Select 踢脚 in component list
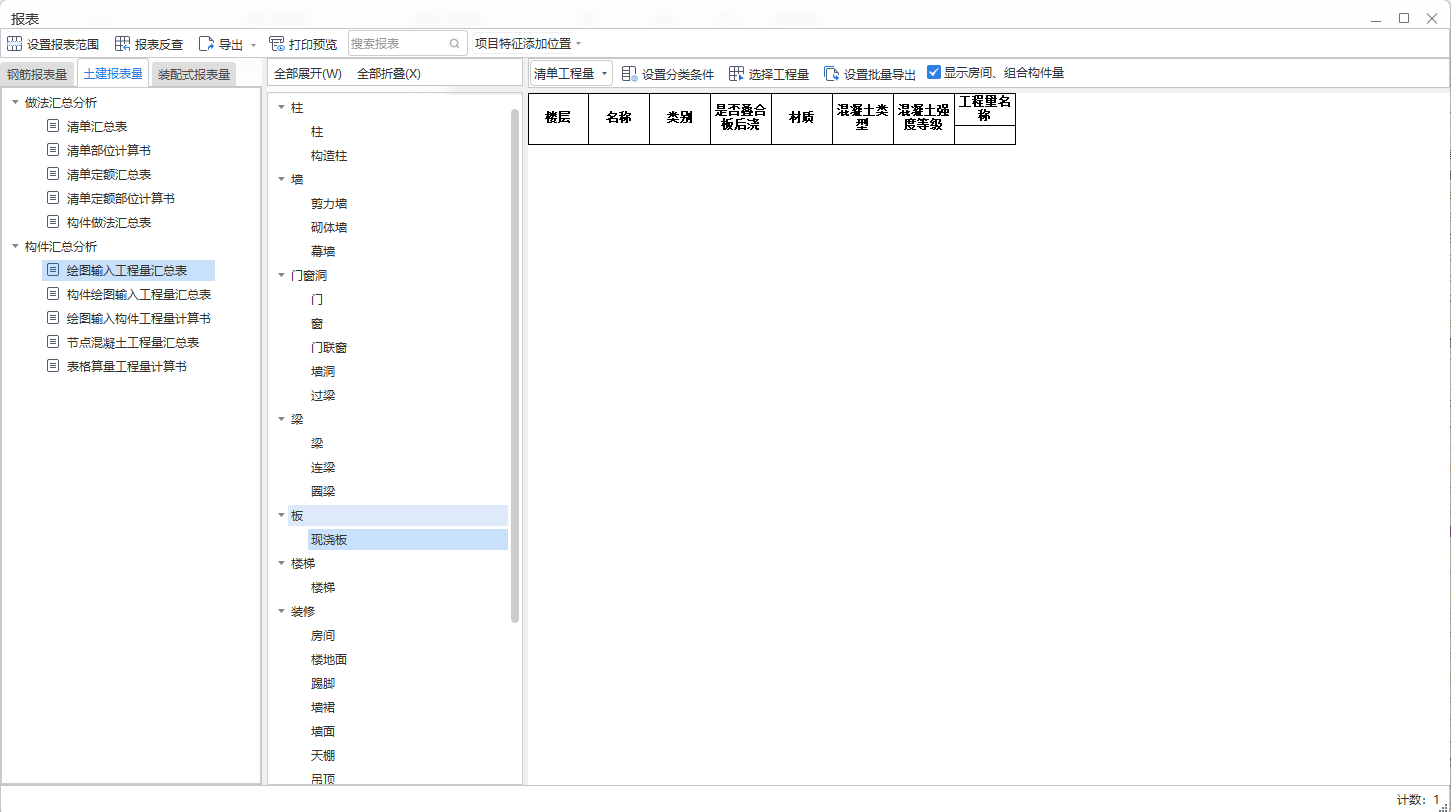Screen dimensions: 1451x812 point(323,683)
